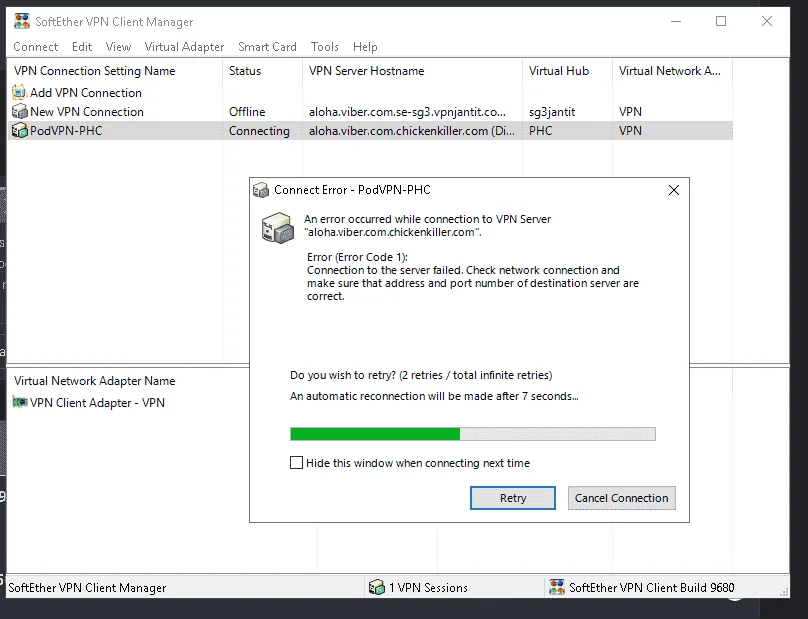Click the Connecting status cell

pyautogui.click(x=259, y=131)
